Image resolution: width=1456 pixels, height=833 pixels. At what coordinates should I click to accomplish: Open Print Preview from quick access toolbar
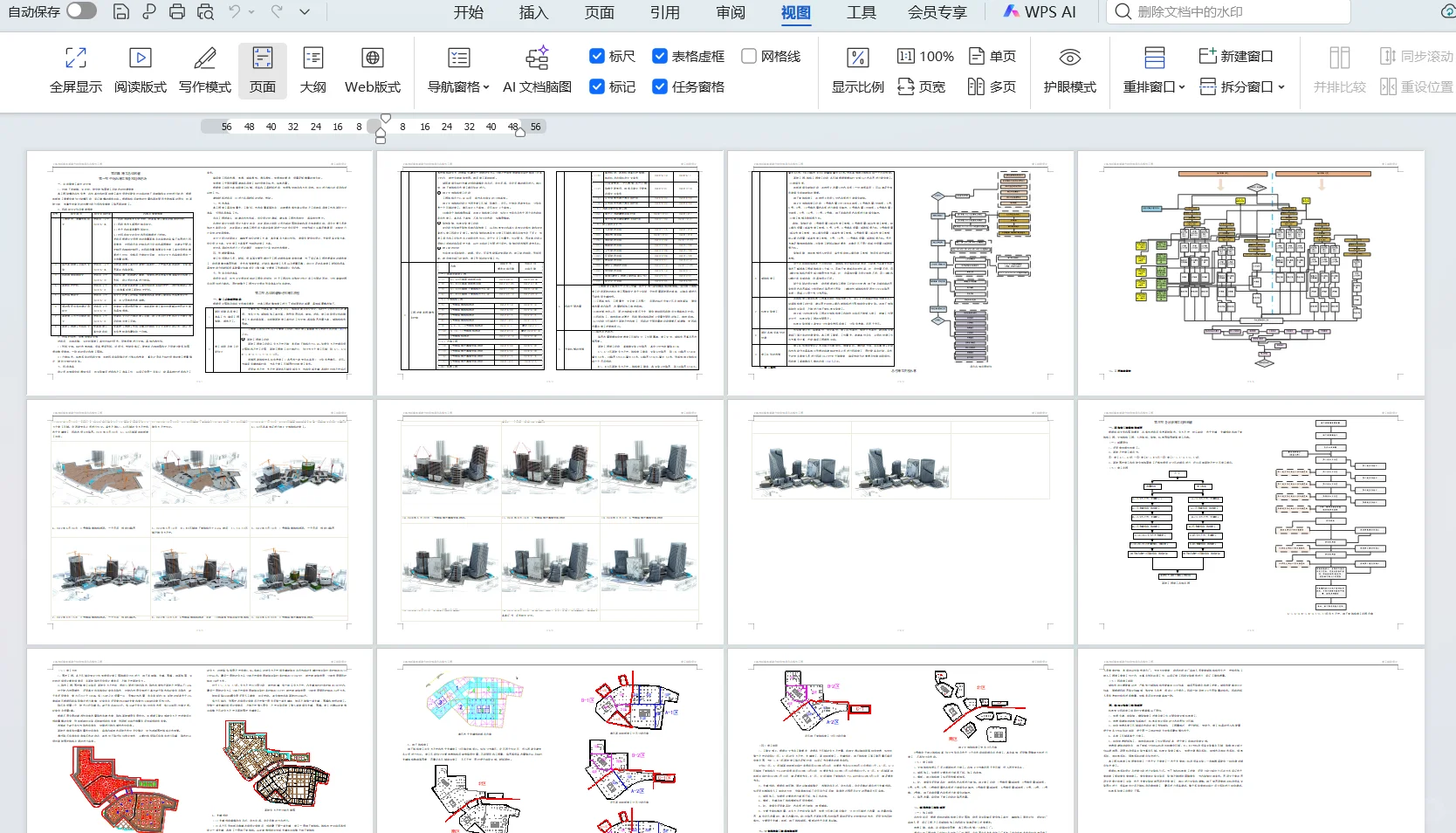pos(205,11)
